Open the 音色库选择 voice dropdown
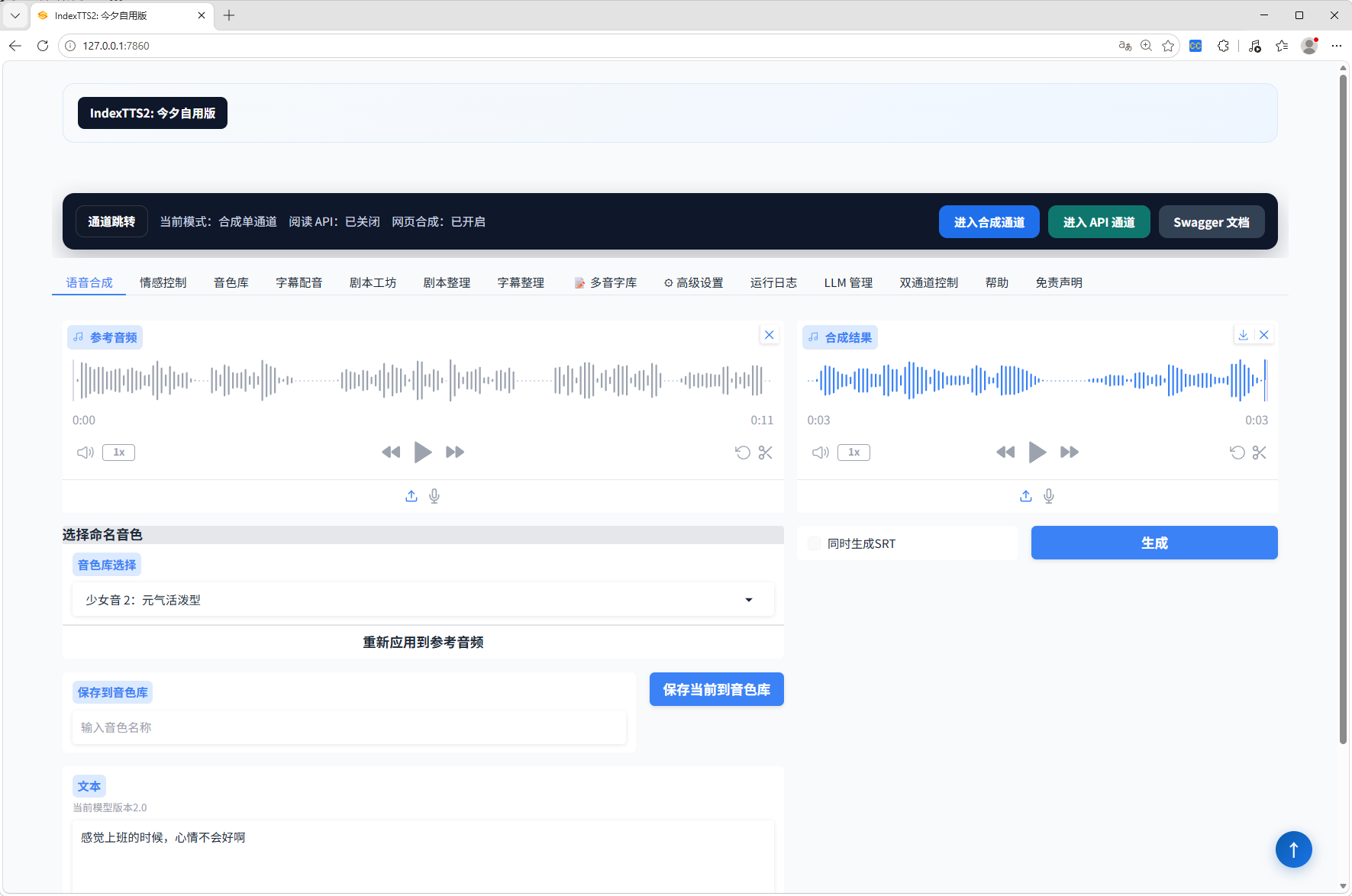The height and width of the screenshot is (896, 1352). [x=423, y=600]
